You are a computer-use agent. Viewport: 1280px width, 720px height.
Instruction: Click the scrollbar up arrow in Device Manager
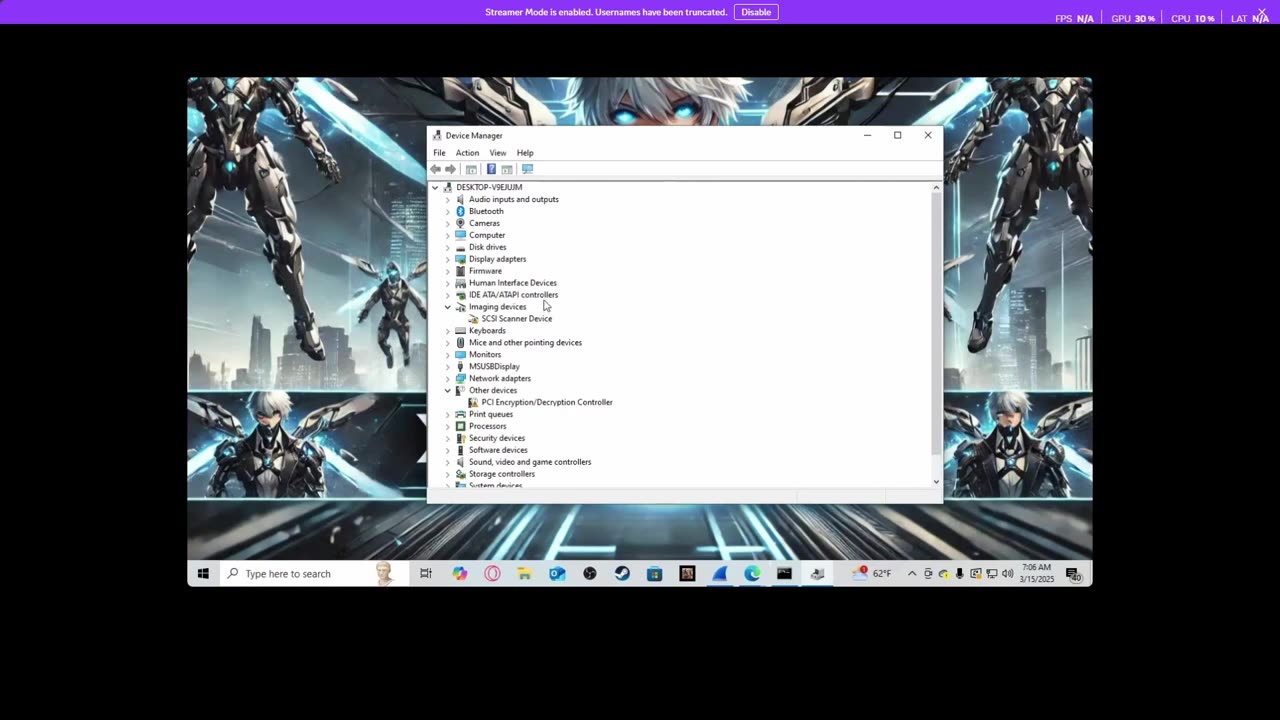point(936,187)
